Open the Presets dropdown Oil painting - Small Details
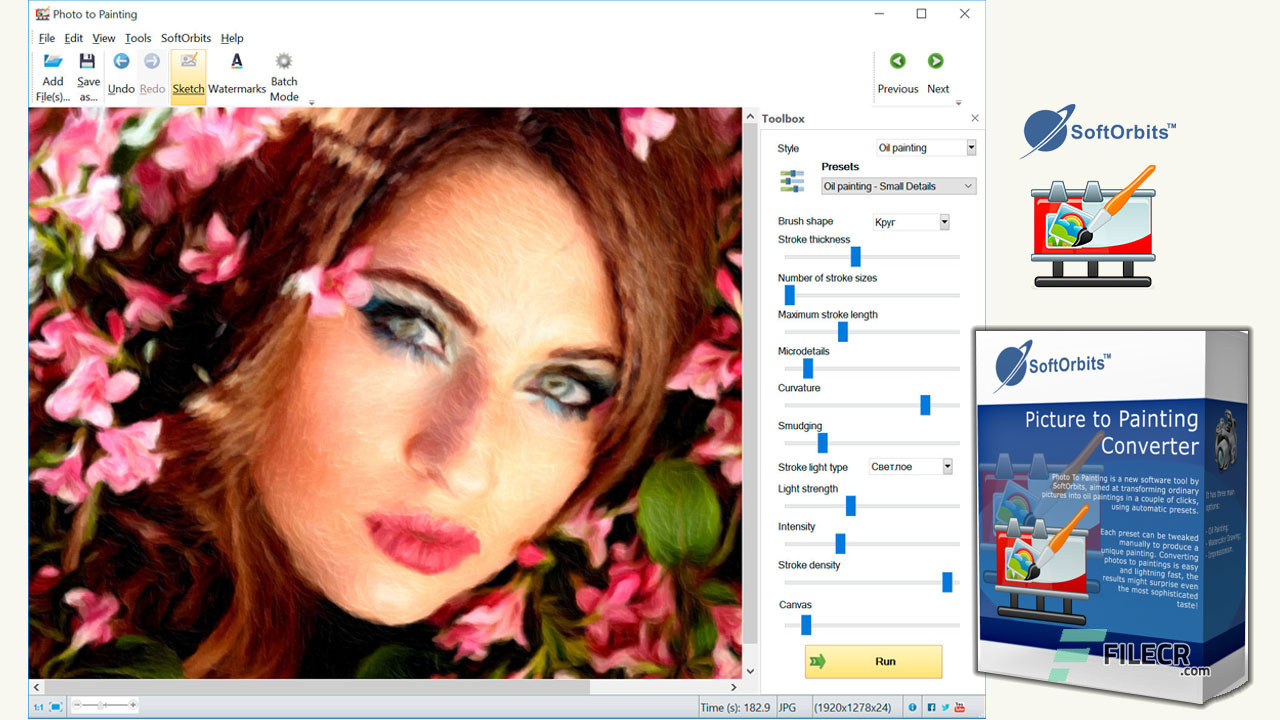 click(x=899, y=186)
